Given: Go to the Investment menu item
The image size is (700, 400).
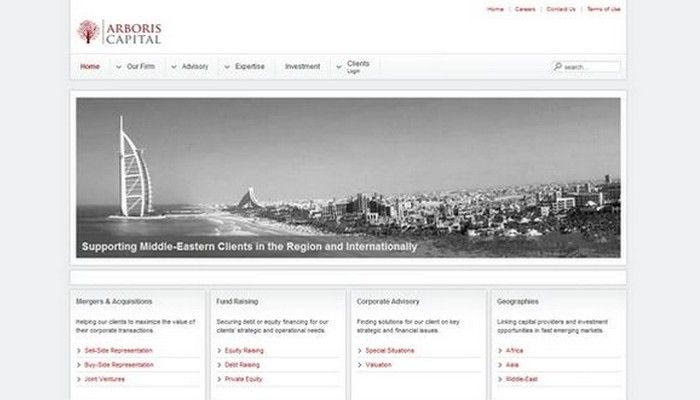Looking at the screenshot, I should (302, 67).
